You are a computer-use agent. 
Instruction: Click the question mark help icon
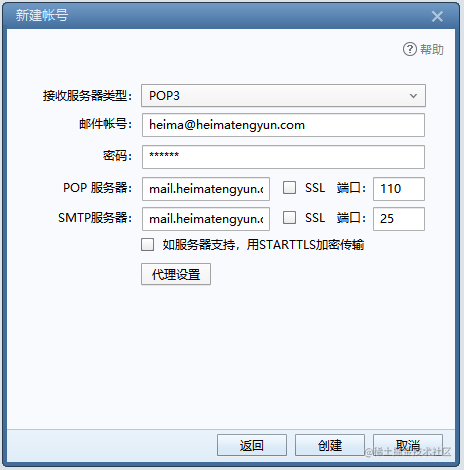(409, 49)
